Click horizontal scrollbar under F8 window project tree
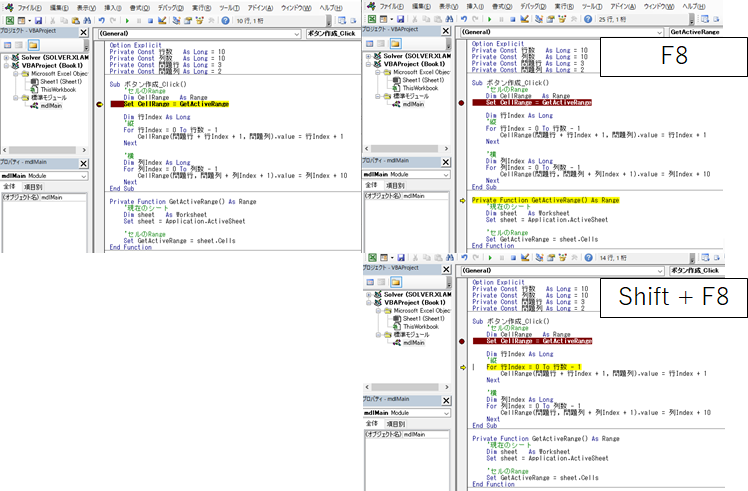 (406, 148)
